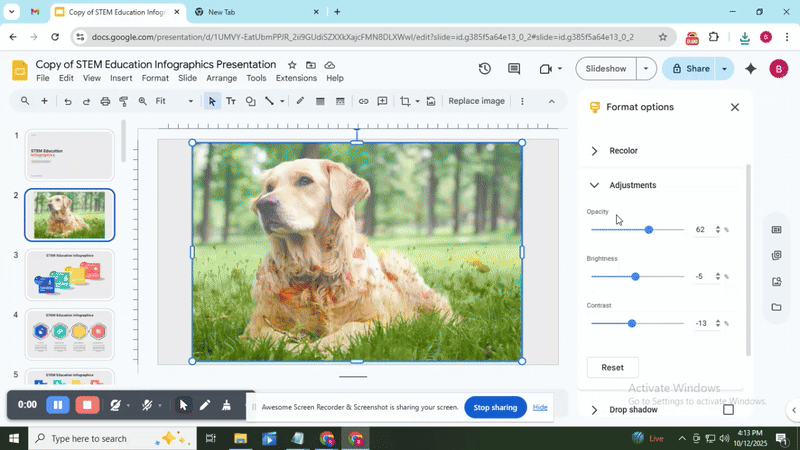Open the Fit zoom level dropdown
800x450 pixels.
pos(175,101)
